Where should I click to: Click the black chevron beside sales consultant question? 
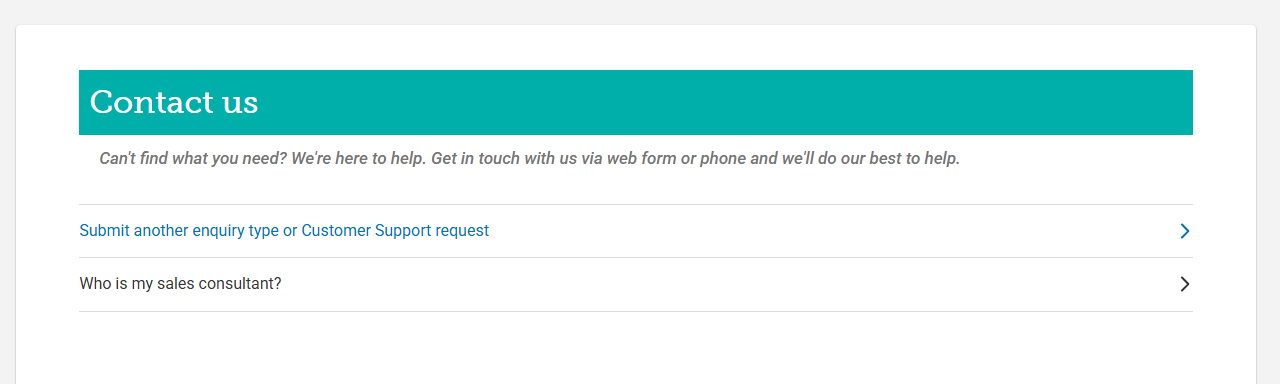[1185, 284]
